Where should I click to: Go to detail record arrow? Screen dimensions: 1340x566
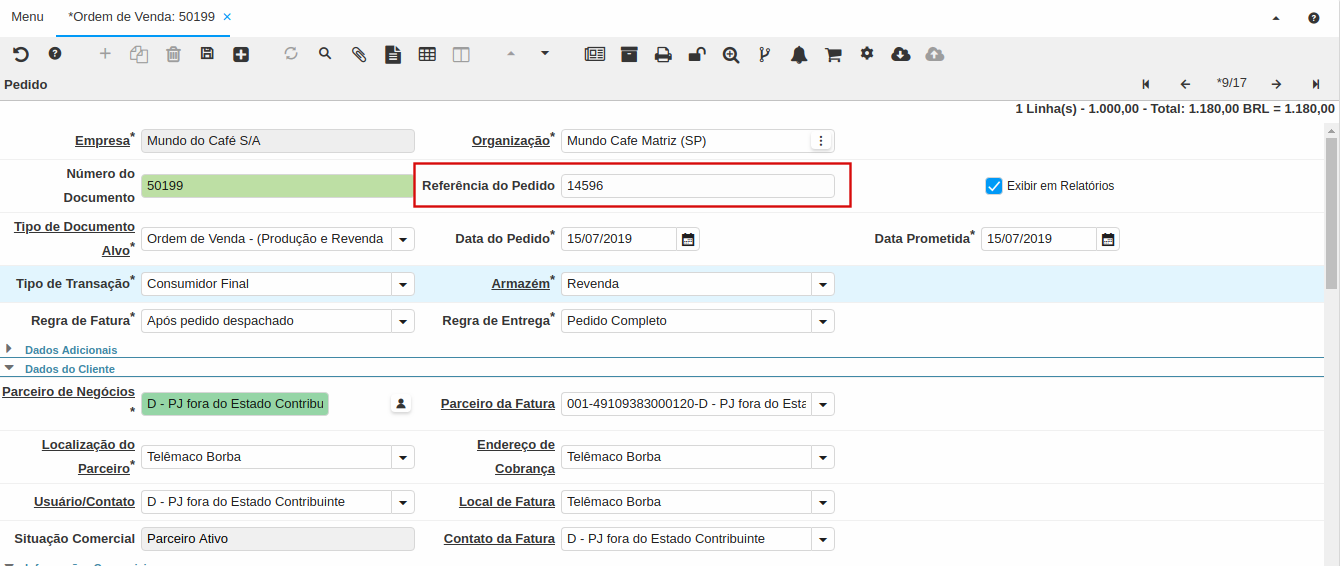pos(545,54)
